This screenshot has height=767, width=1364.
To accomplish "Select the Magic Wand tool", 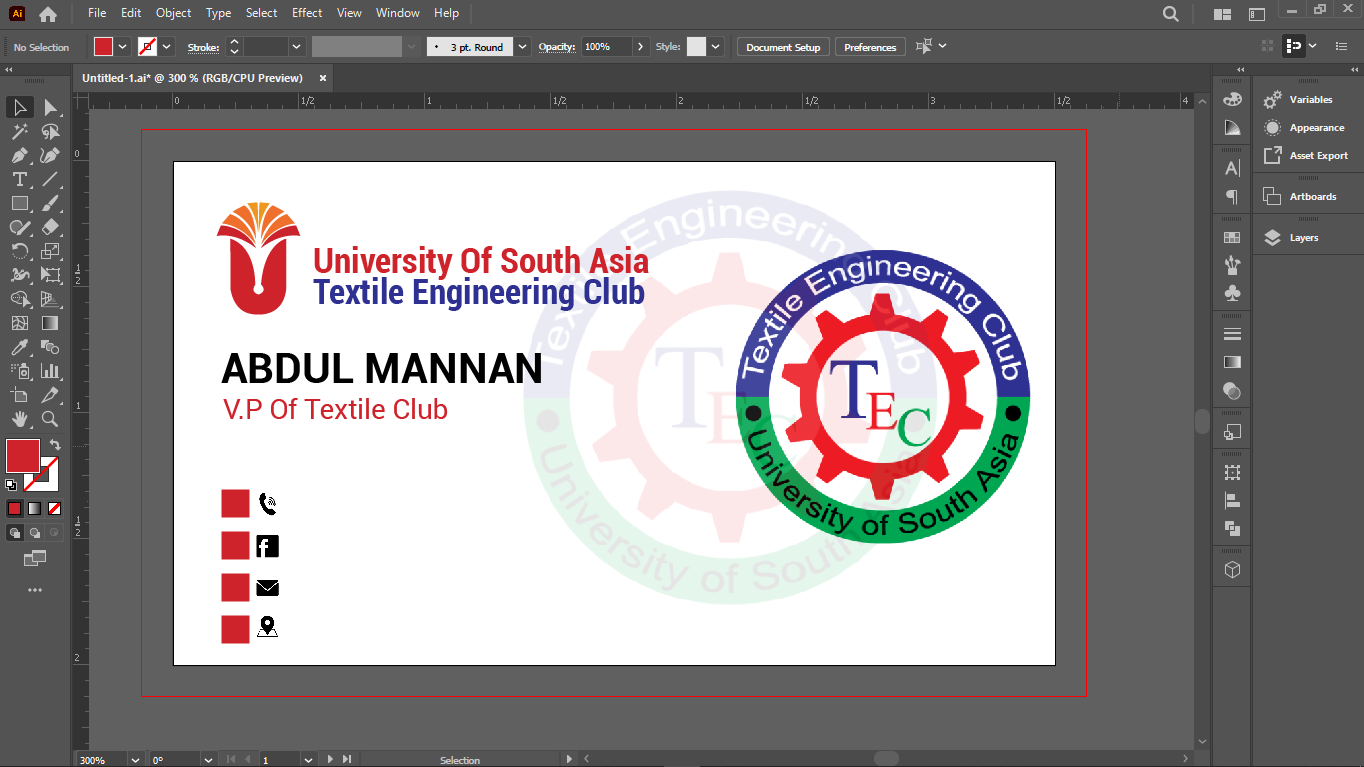I will pos(19,131).
